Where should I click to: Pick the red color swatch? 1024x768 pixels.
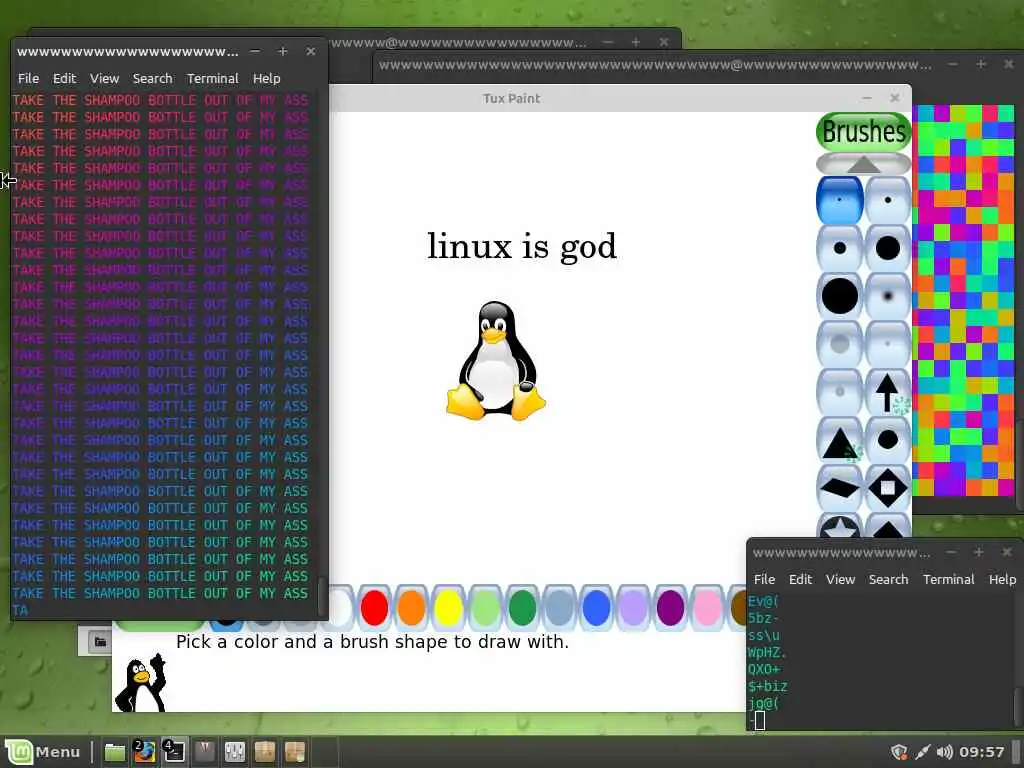[374, 607]
